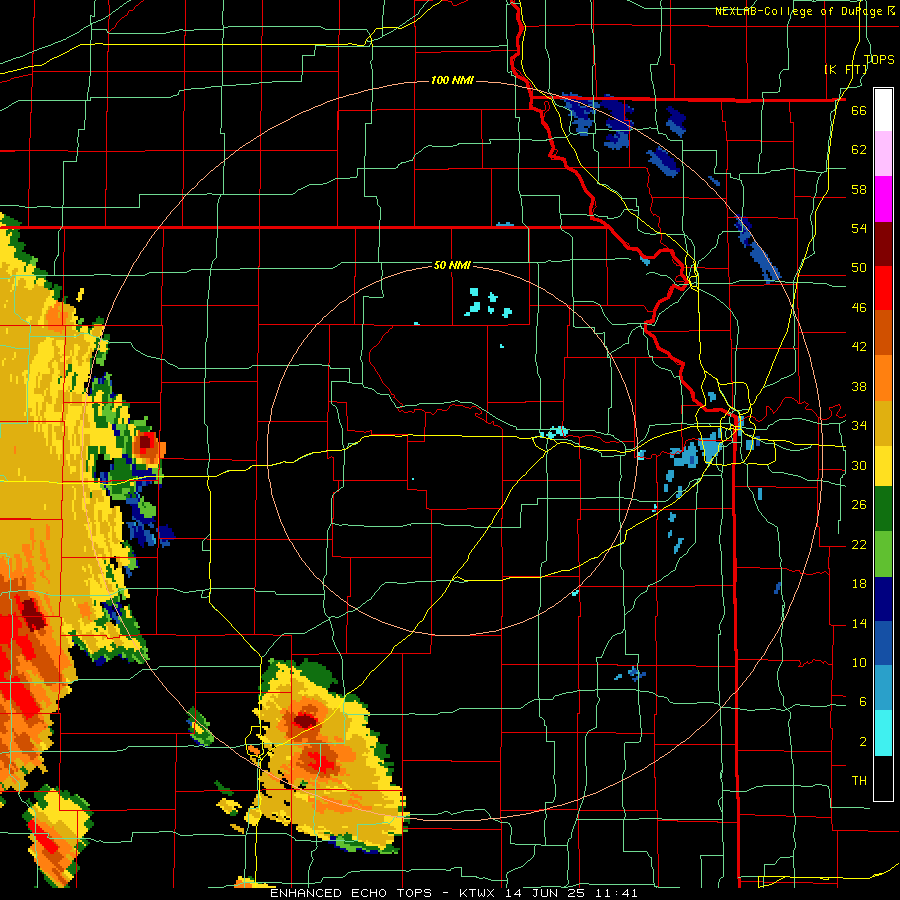The height and width of the screenshot is (900, 900).
Task: Choose the navy blue legend swatch
Action: click(x=883, y=599)
